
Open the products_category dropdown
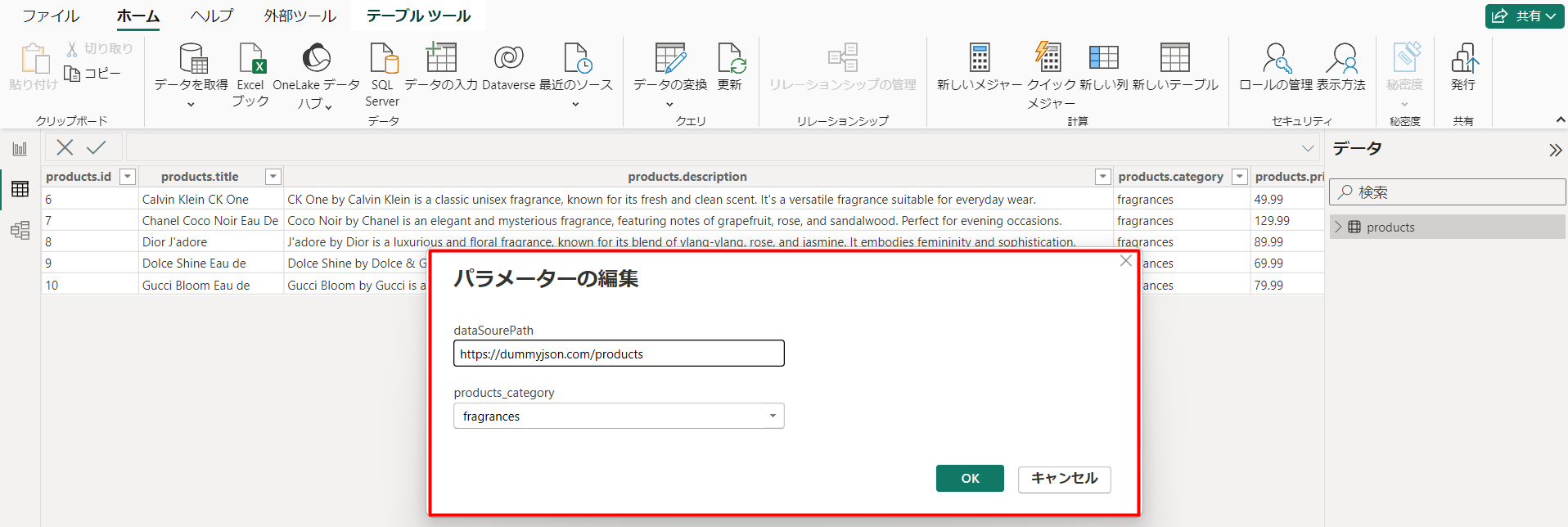[x=772, y=417]
